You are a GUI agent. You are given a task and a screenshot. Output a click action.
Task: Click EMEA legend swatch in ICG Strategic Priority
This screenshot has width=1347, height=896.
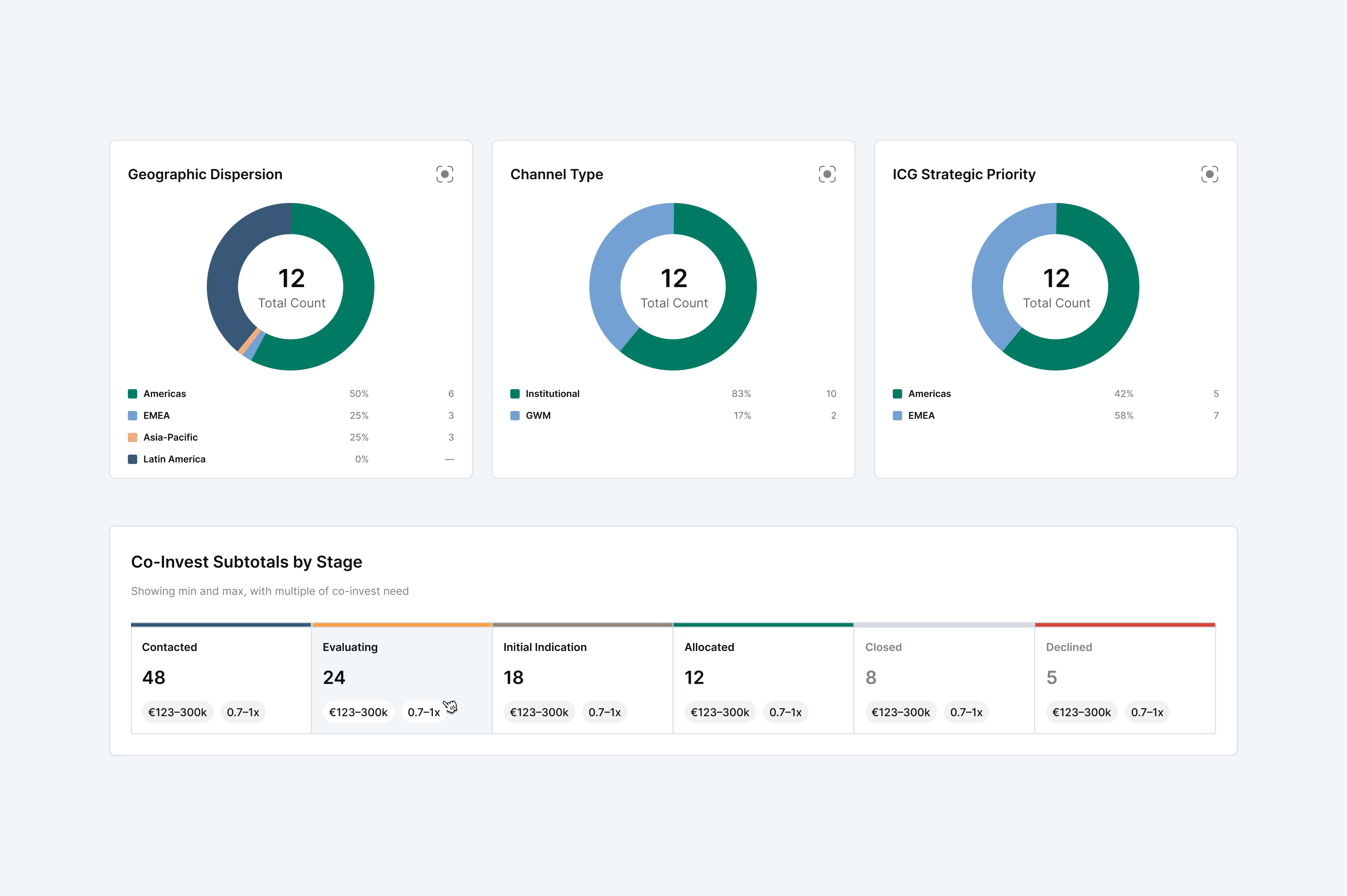(898, 415)
